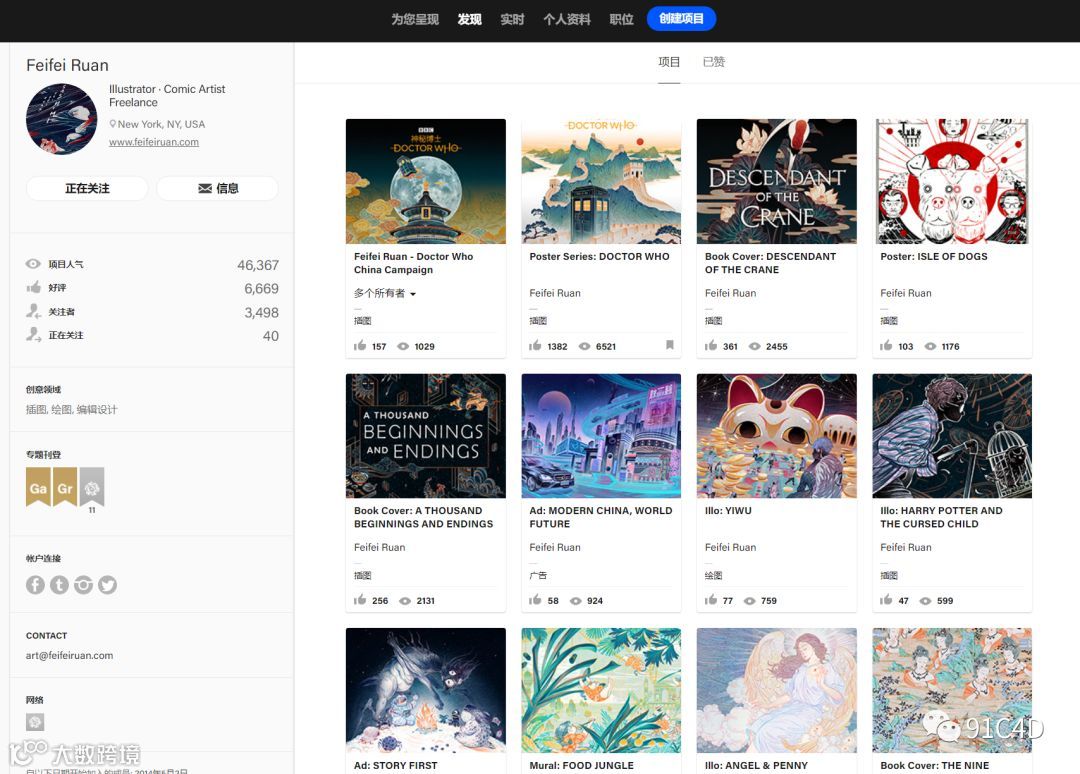The image size is (1080, 774).
Task: Click views eye icon on Poster: ISLE OF DOGS
Action: (931, 346)
